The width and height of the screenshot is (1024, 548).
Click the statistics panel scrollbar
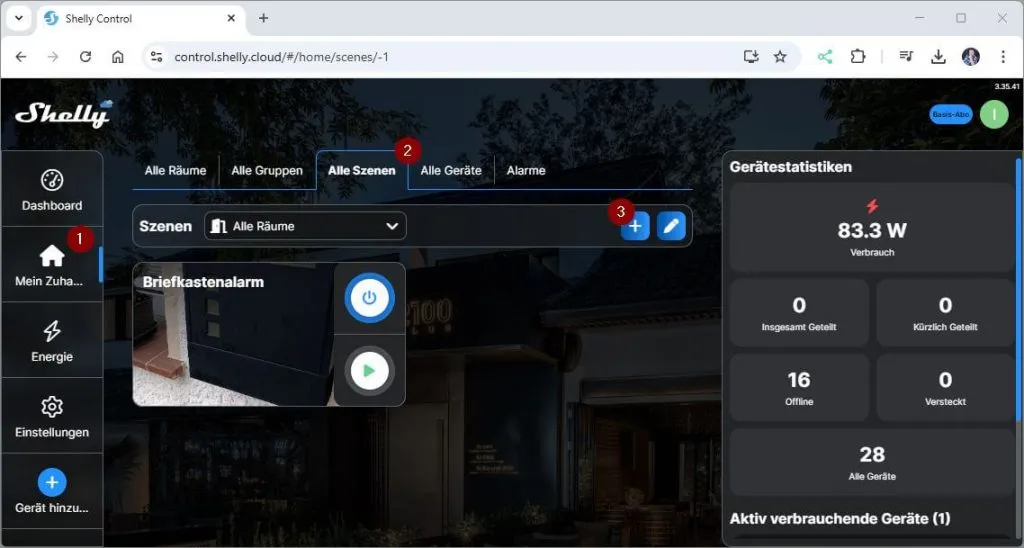point(1018,300)
